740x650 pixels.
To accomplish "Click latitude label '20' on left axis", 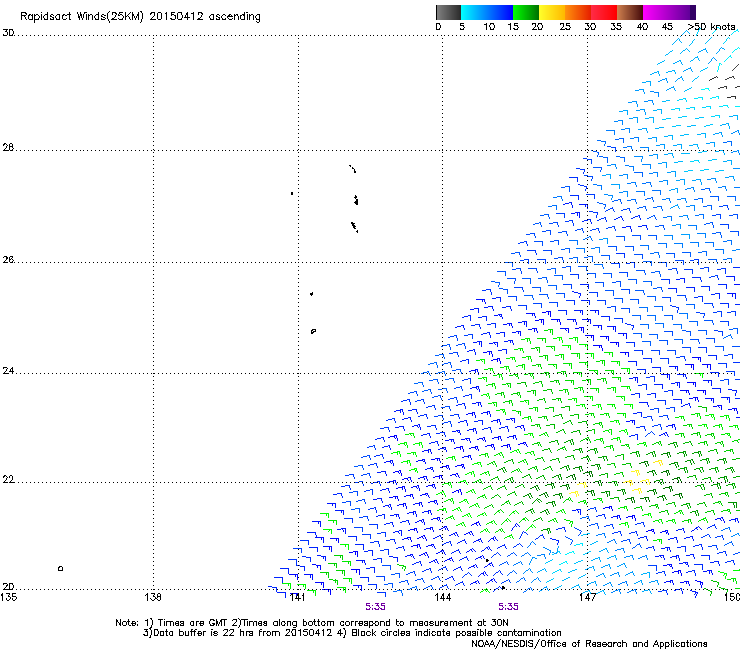I will point(8,587).
